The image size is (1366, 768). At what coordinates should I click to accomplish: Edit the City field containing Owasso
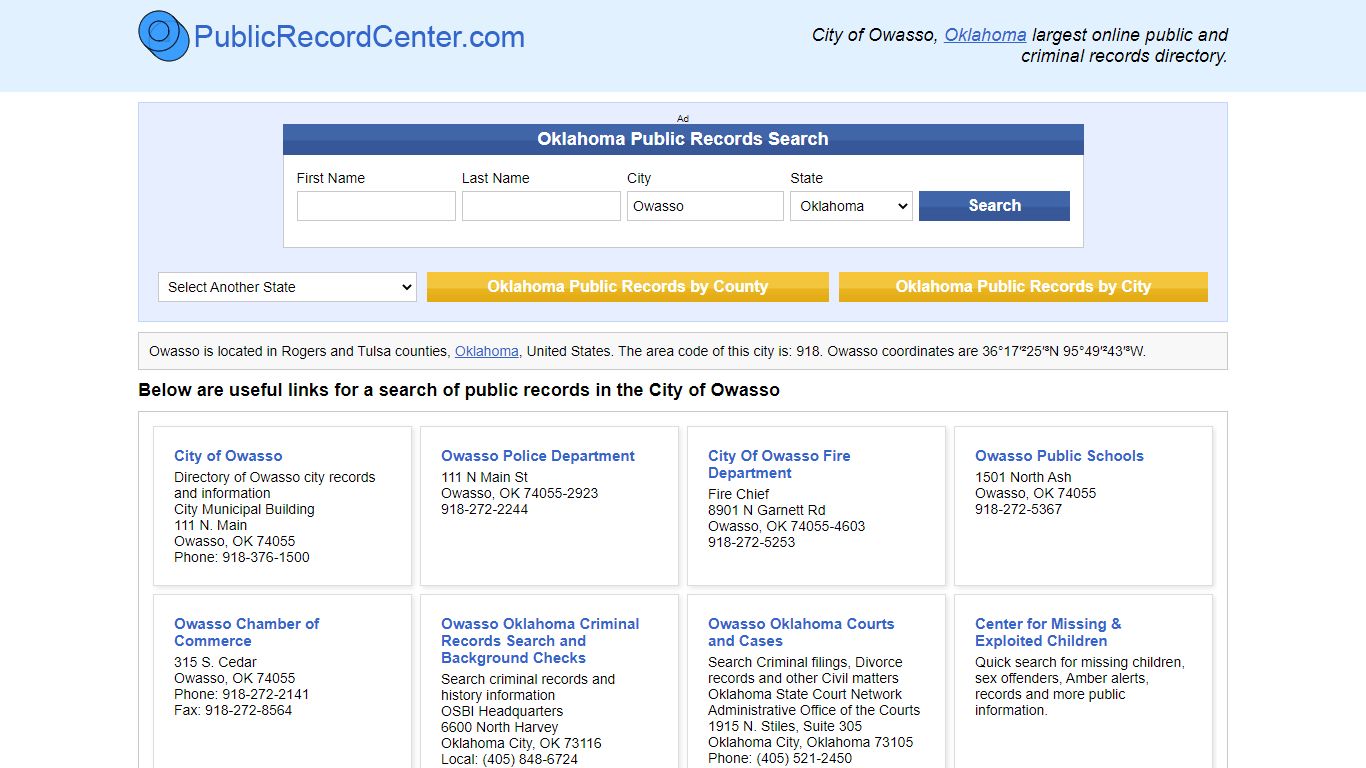pos(705,206)
